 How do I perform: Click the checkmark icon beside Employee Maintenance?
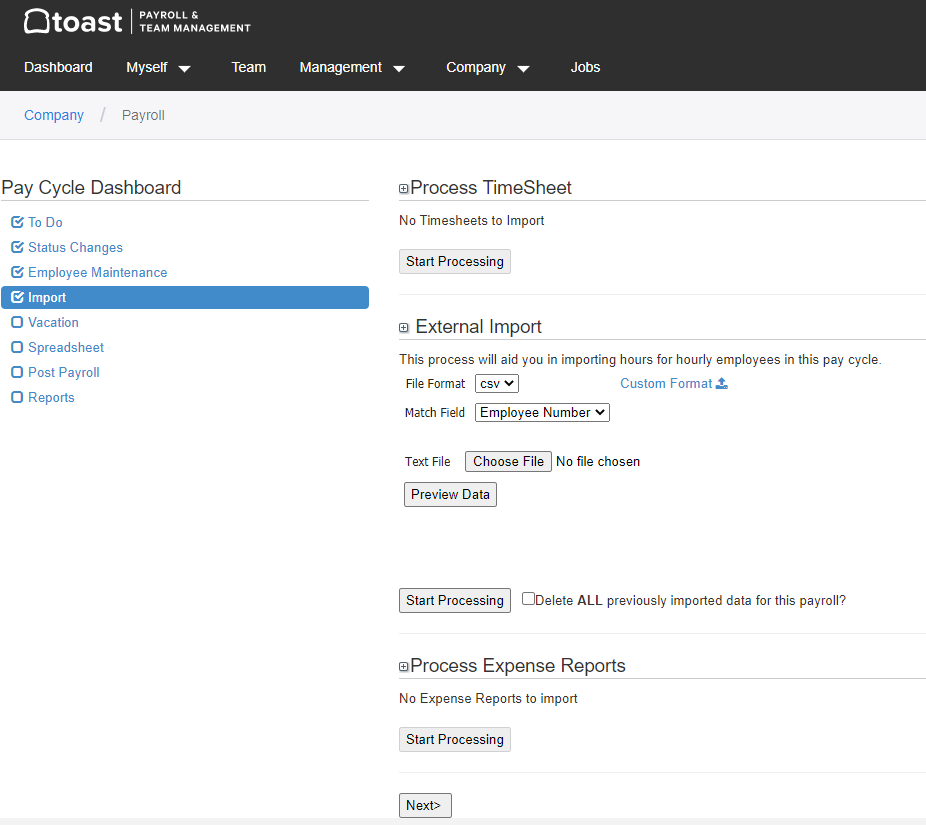[x=16, y=272]
